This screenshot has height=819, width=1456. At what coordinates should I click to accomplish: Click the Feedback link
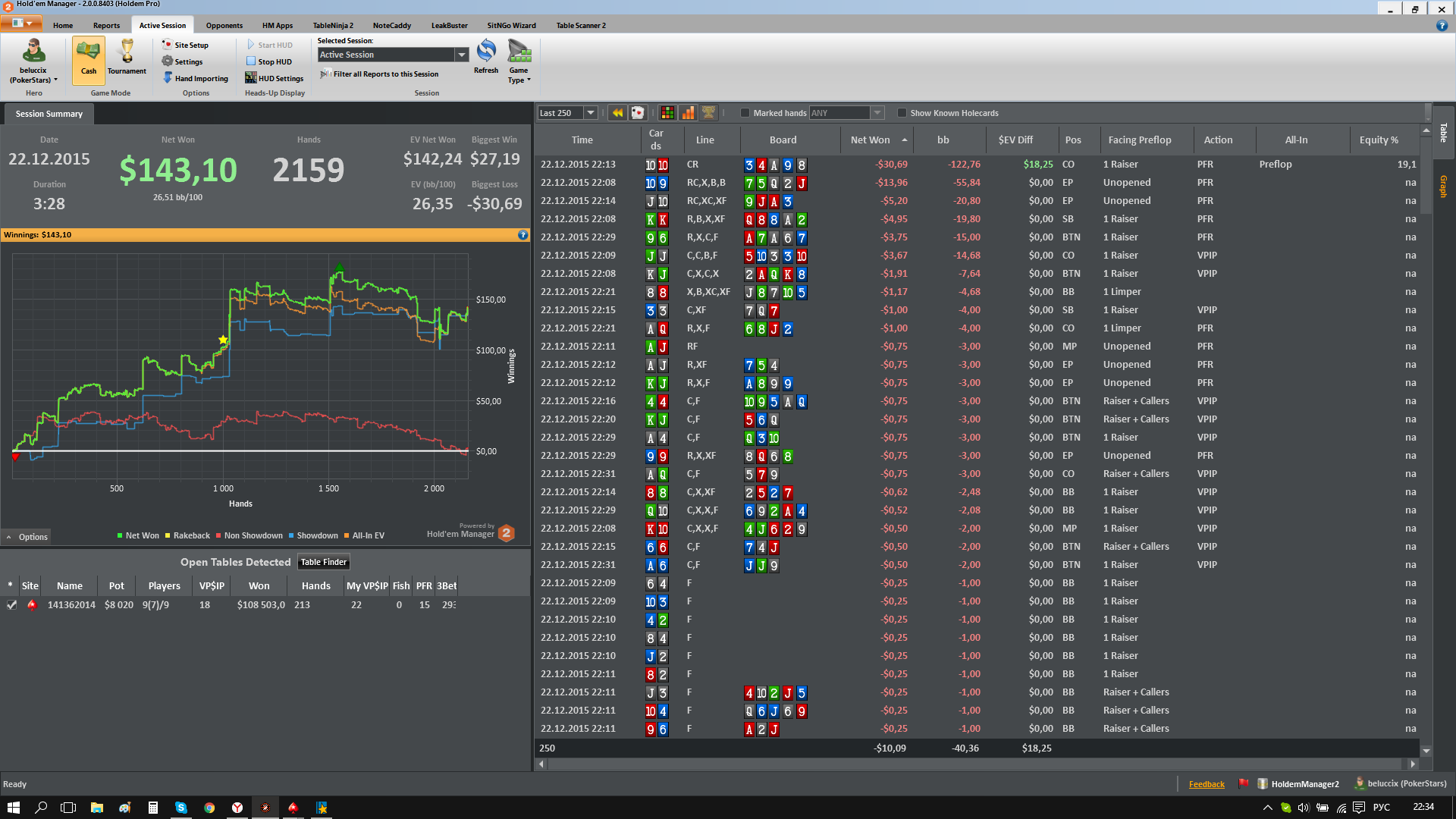pyautogui.click(x=1207, y=784)
